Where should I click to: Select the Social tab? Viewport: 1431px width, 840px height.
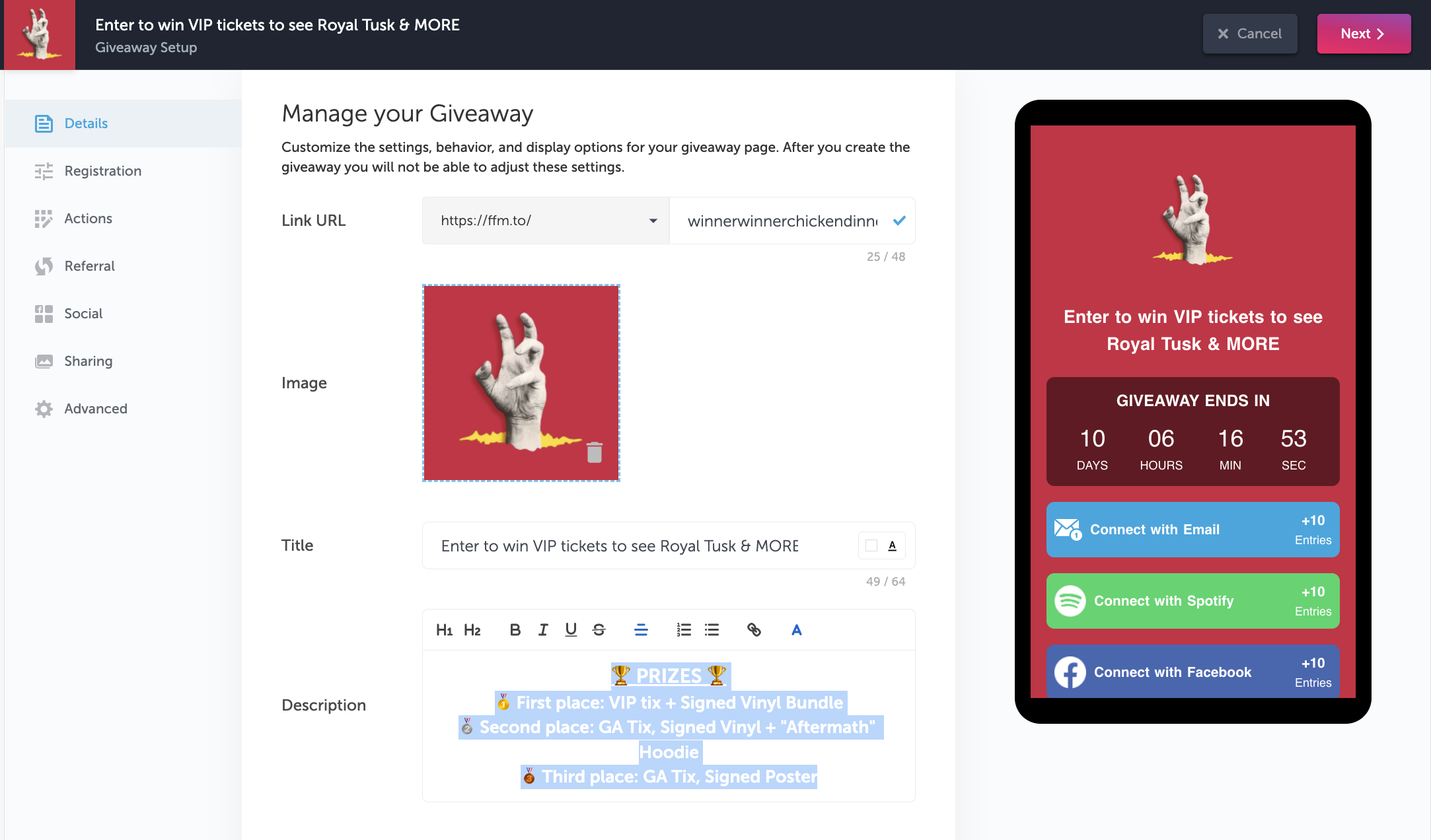[84, 313]
